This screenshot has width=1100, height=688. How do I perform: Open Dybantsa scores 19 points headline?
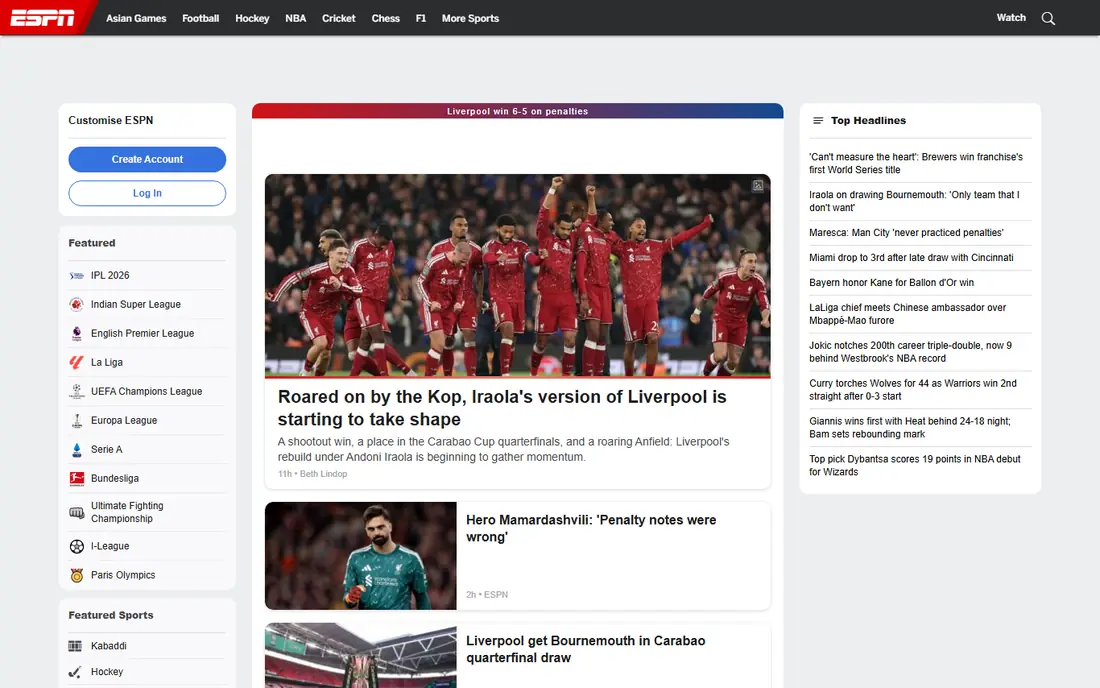tap(915, 466)
